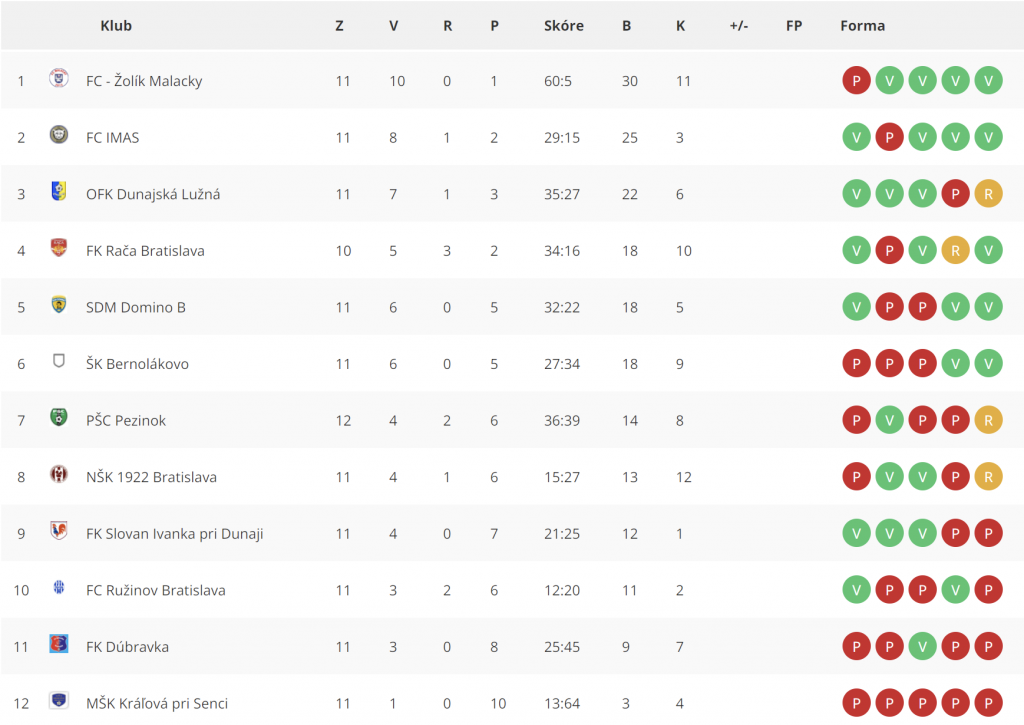Click the orange R badge in Rača's form
Screen dimensions: 1024x725
(x=955, y=251)
